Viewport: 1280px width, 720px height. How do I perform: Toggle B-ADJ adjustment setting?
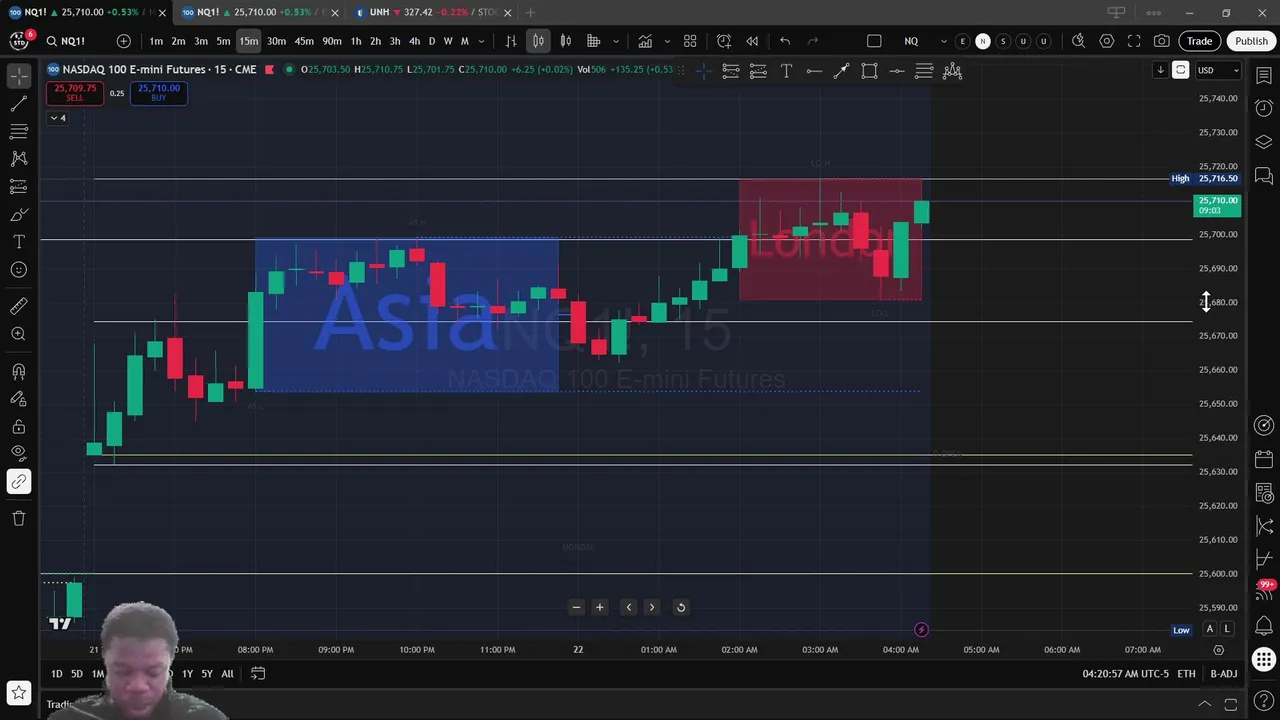(1224, 674)
